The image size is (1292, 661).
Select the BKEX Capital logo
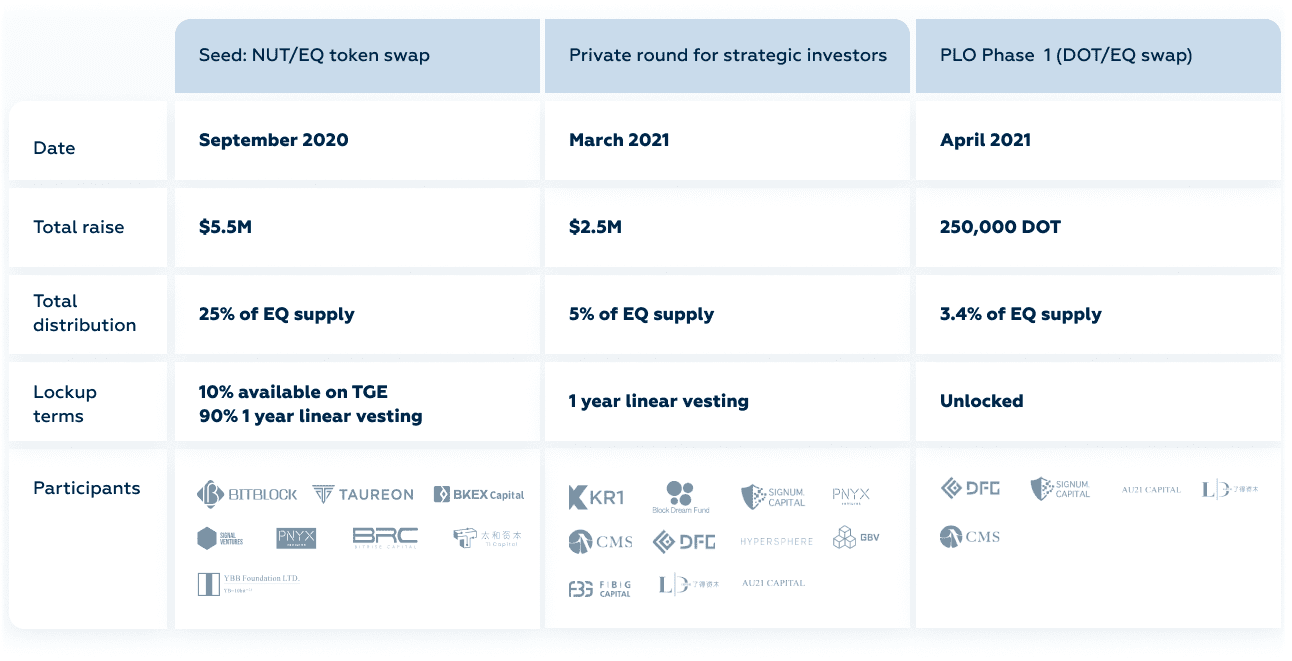[x=479, y=494]
